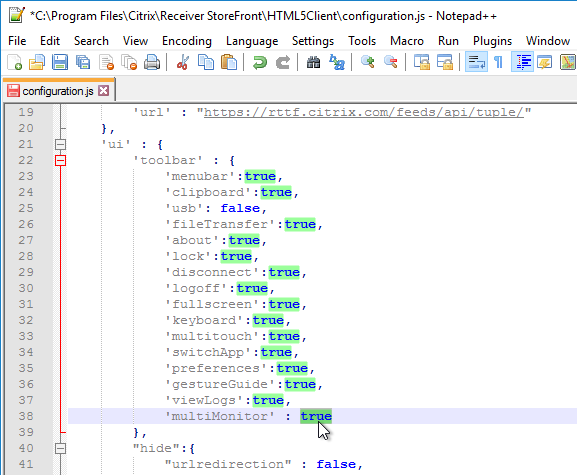
Task: Open Find with the binoculars icon
Action: 313,62
